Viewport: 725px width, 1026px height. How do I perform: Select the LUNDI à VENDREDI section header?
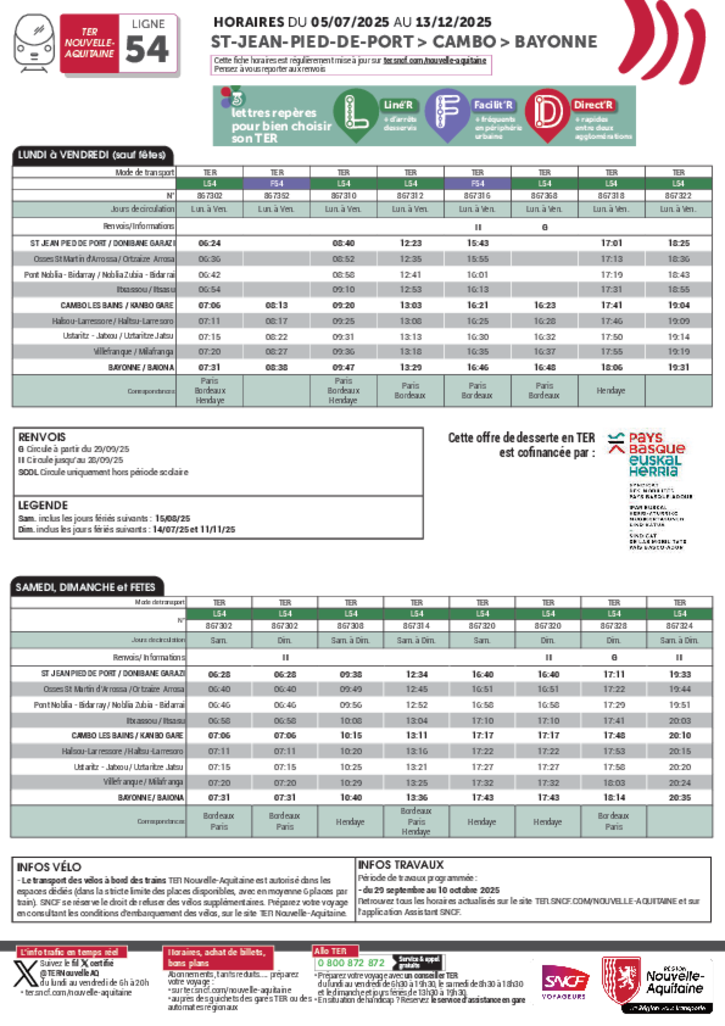coord(95,154)
